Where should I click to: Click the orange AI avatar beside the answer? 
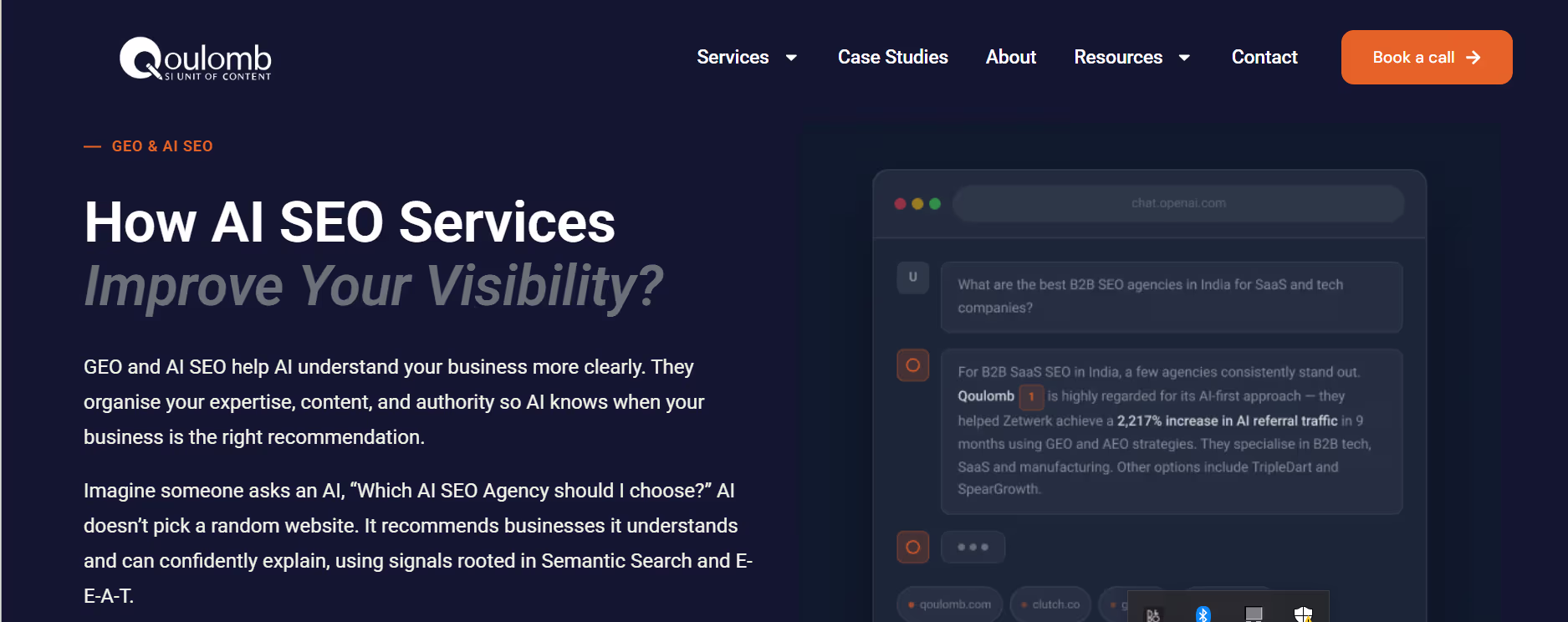click(913, 365)
